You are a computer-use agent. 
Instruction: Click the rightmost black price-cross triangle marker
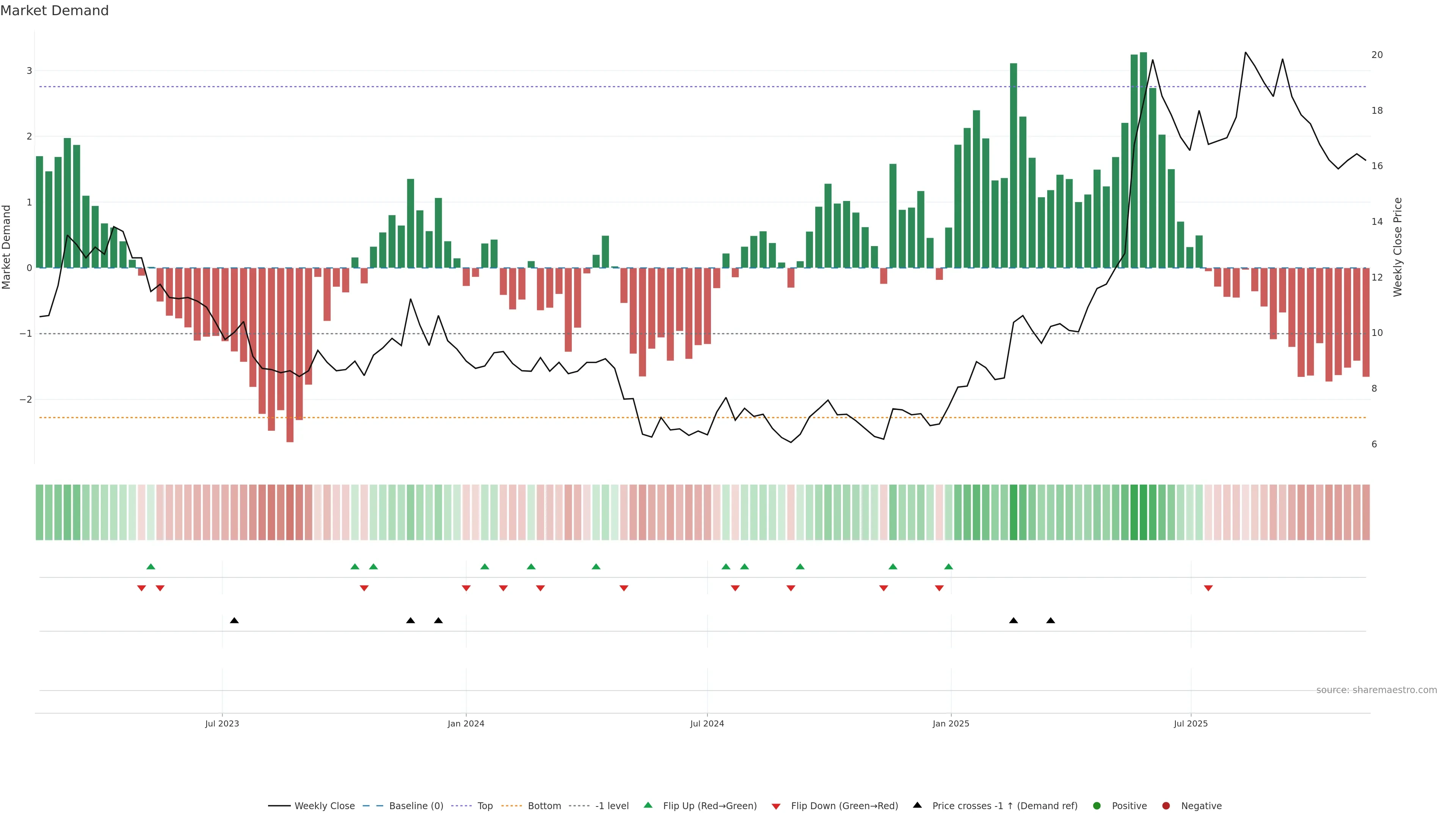[x=1051, y=621]
